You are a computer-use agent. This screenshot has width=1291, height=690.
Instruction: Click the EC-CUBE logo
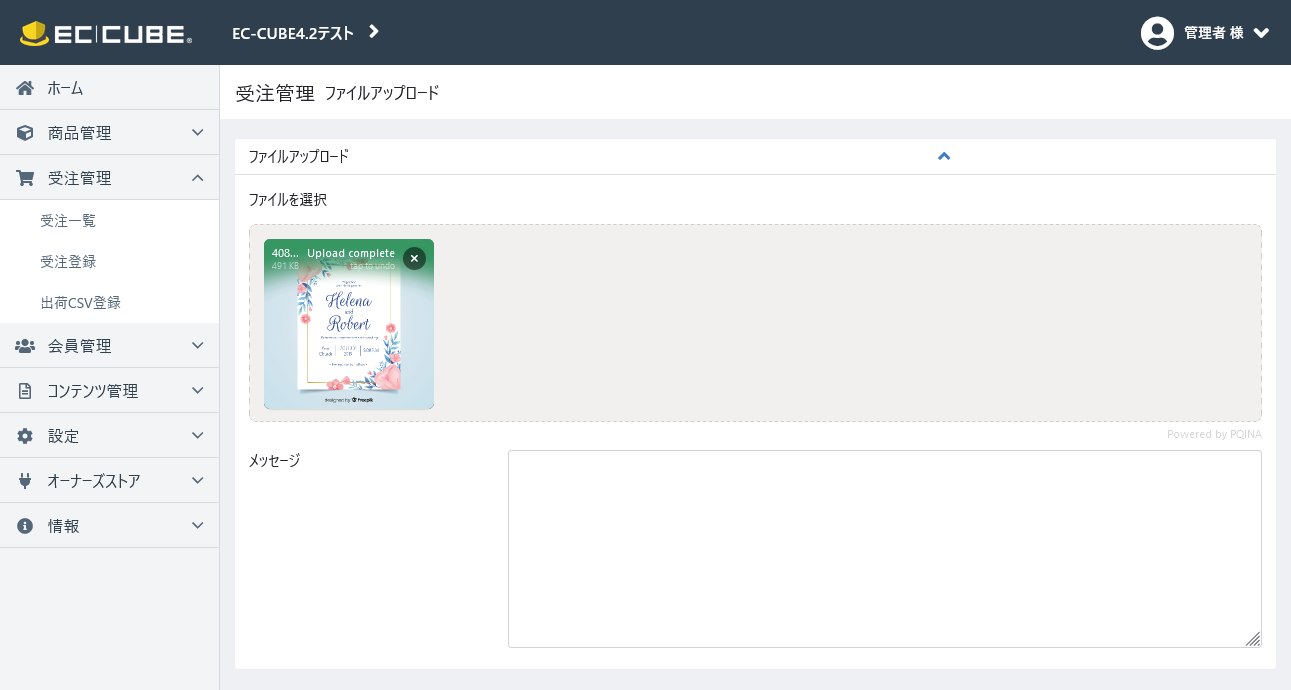click(x=106, y=33)
